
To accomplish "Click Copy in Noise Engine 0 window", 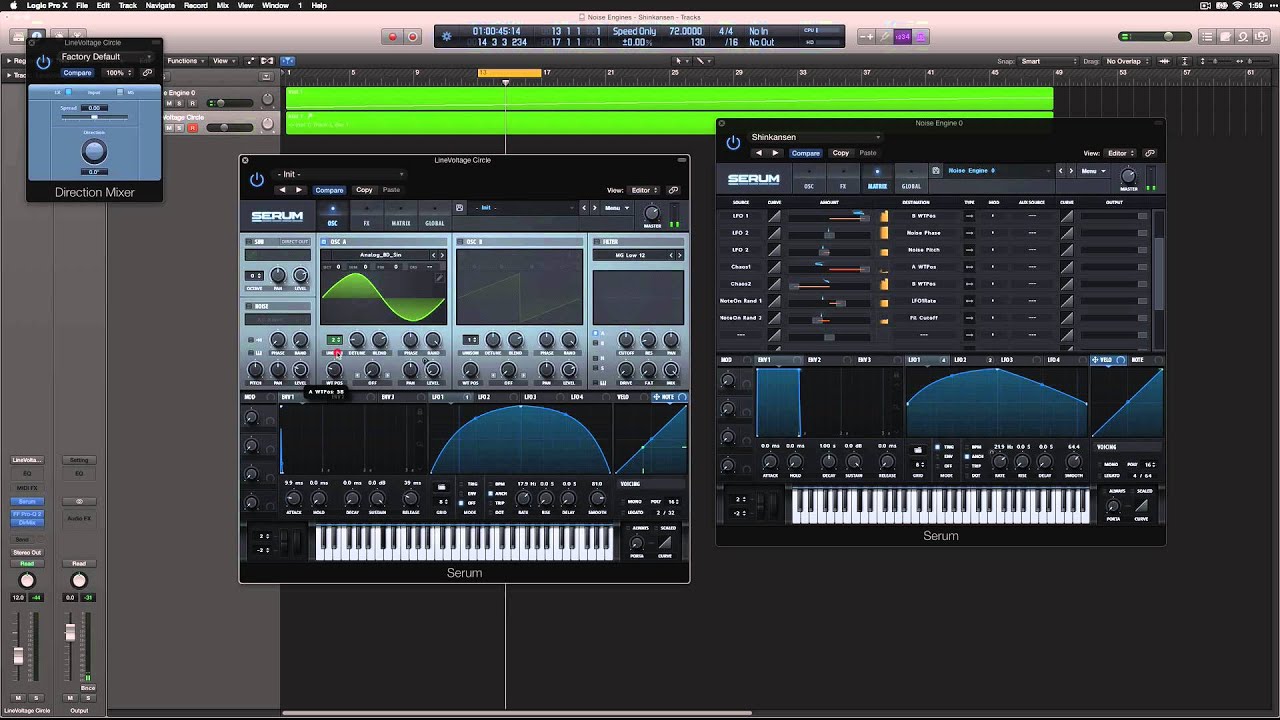I will (841, 153).
